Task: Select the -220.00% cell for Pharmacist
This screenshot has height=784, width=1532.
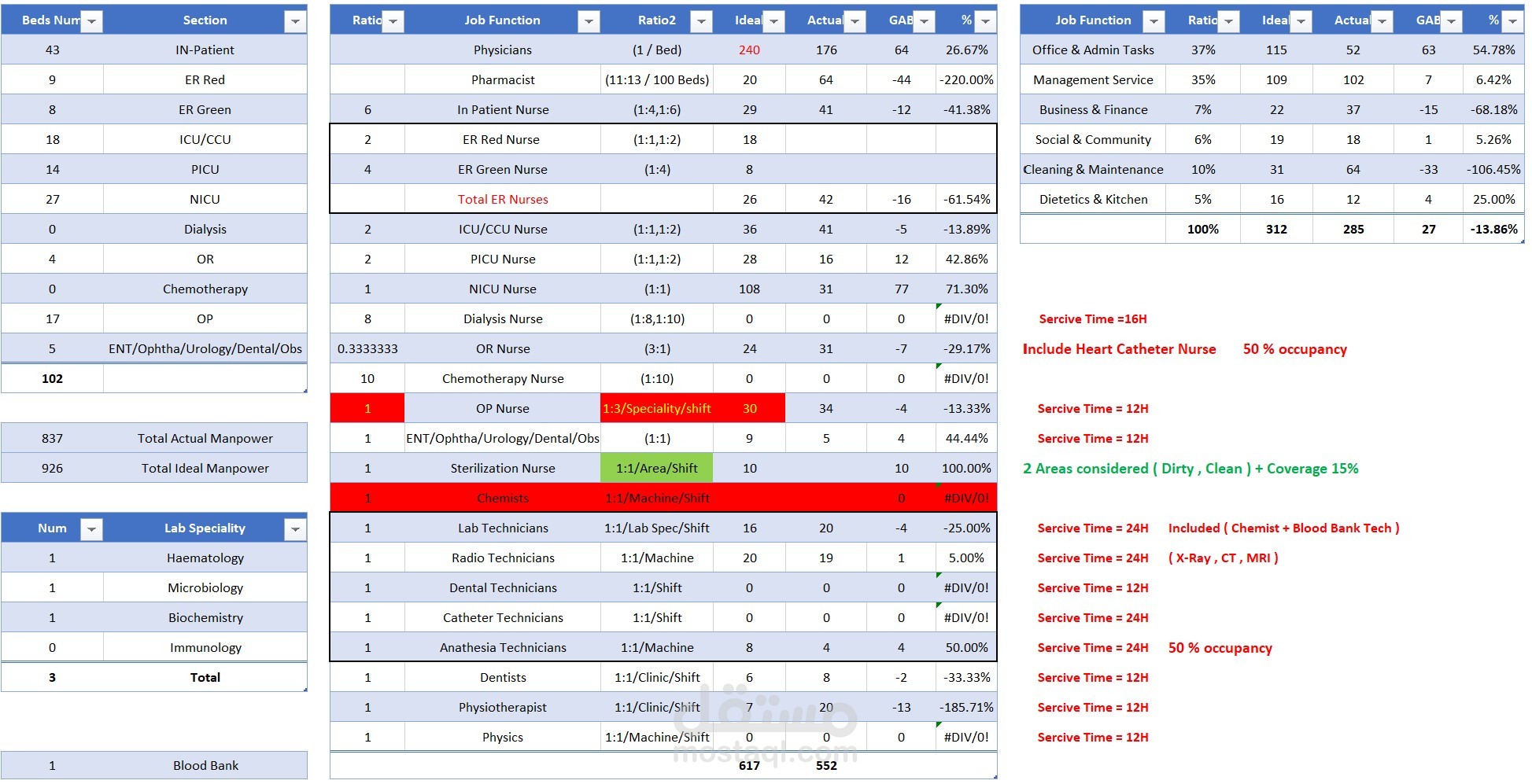Action: [966, 79]
